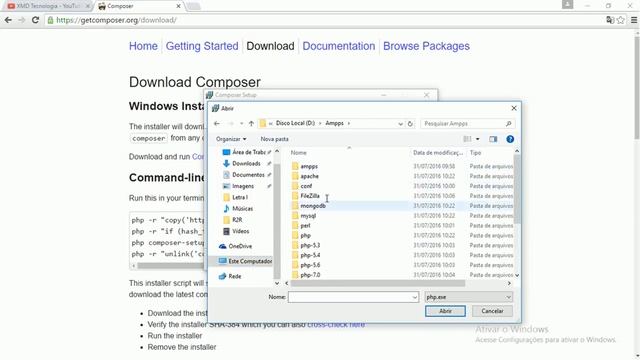The width and height of the screenshot is (640, 360).
Task: Reload the Composer page
Action: pyautogui.click(x=36, y=20)
